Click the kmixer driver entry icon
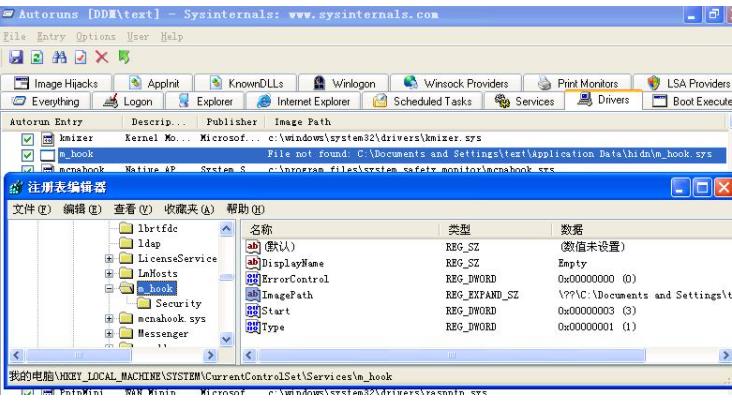The width and height of the screenshot is (732, 402). [47, 138]
